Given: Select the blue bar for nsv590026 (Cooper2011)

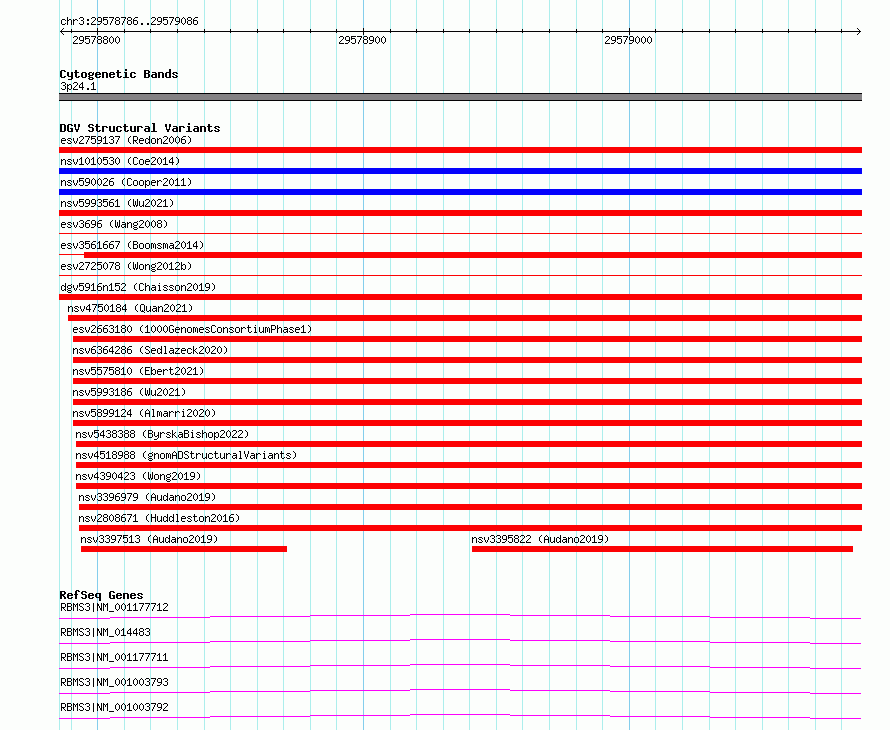Looking at the screenshot, I should click(460, 192).
